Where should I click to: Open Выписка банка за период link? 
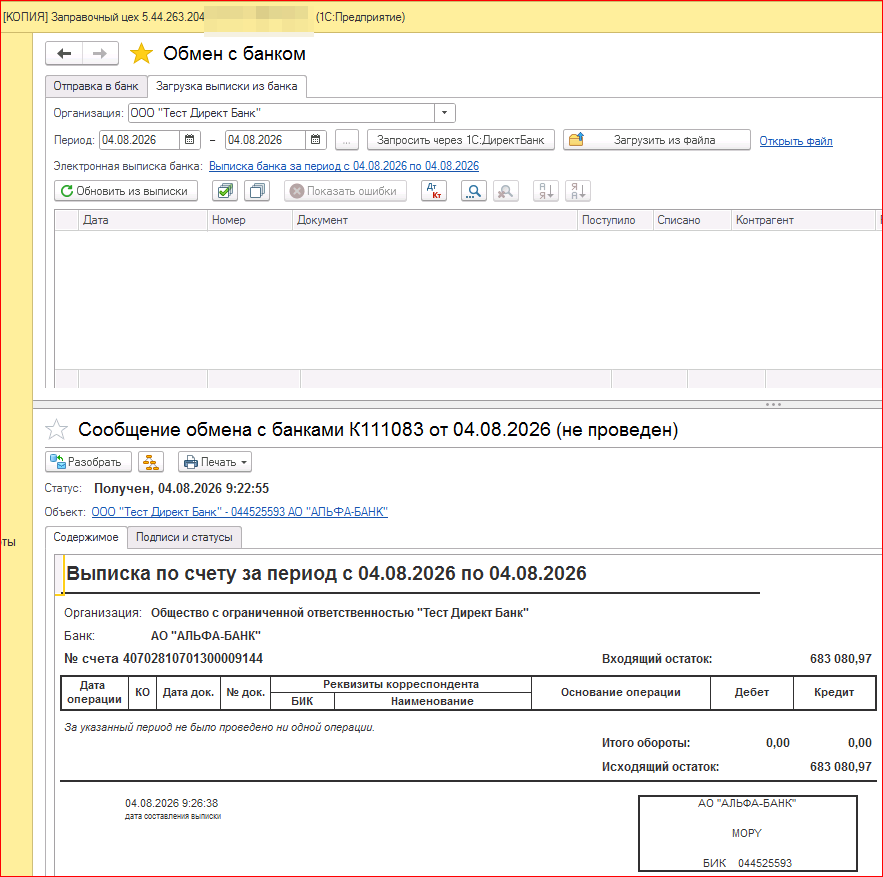pyautogui.click(x=344, y=166)
